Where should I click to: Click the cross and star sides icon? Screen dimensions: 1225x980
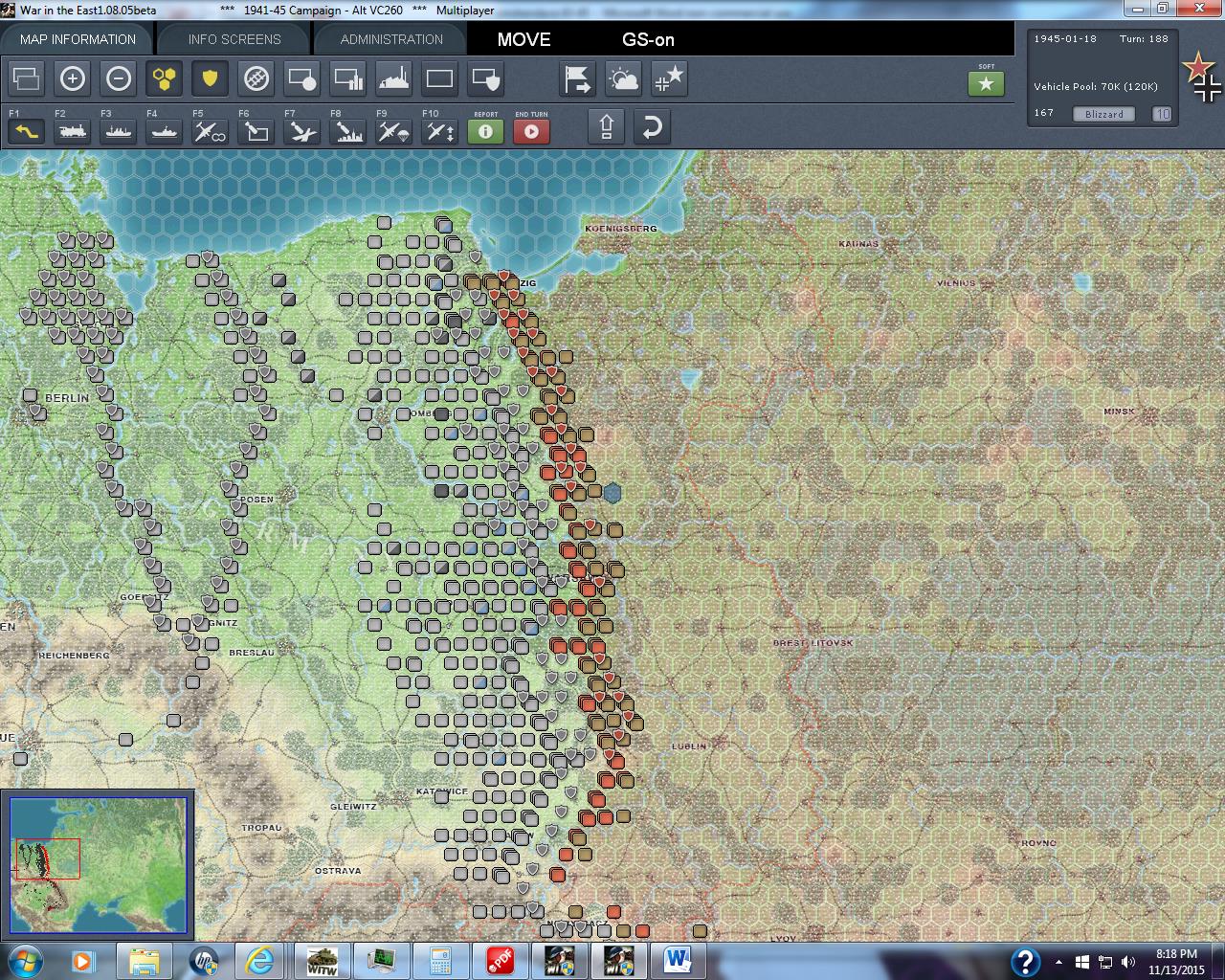tap(670, 78)
